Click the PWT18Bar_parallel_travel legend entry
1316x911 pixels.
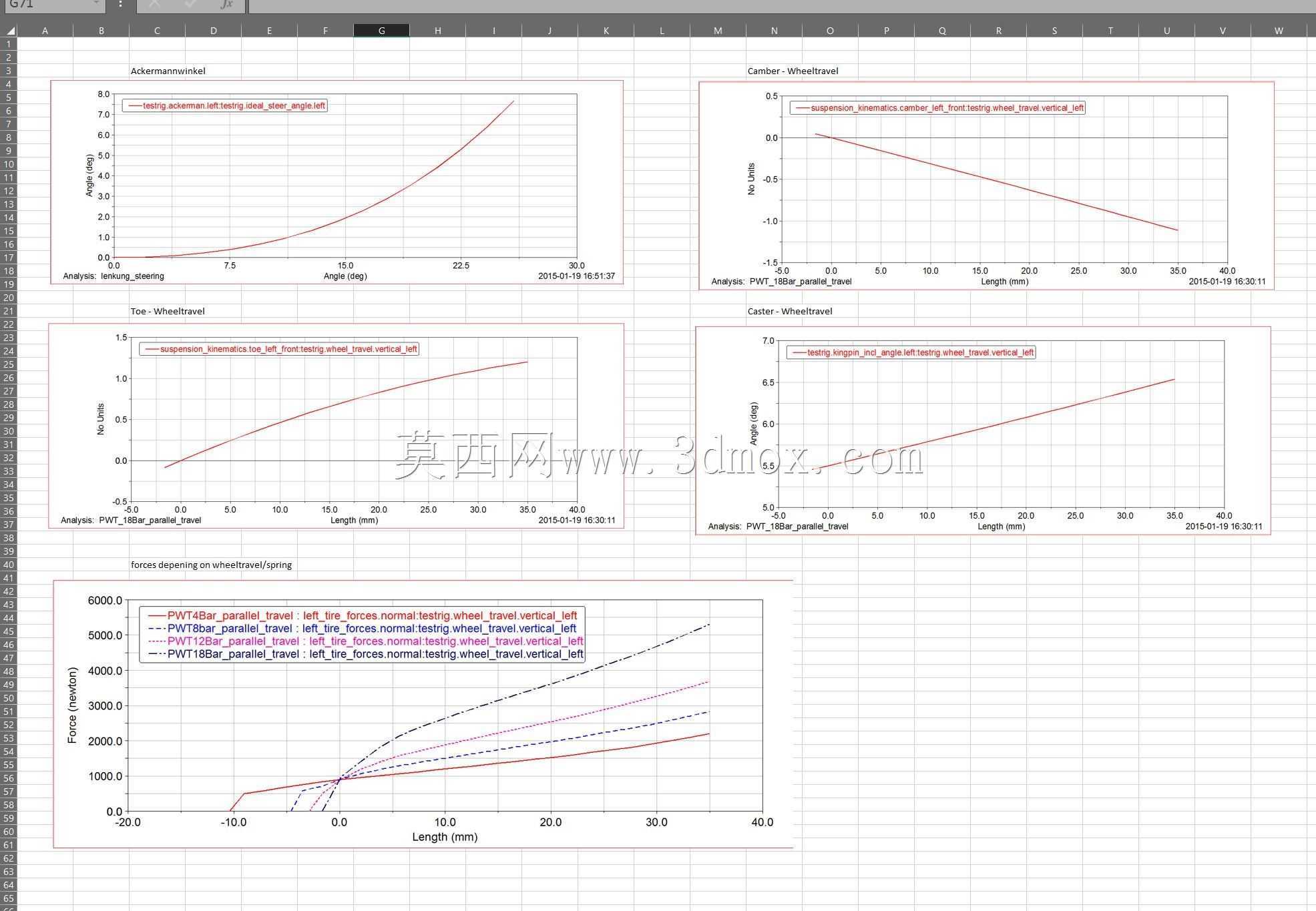pyautogui.click(x=365, y=653)
